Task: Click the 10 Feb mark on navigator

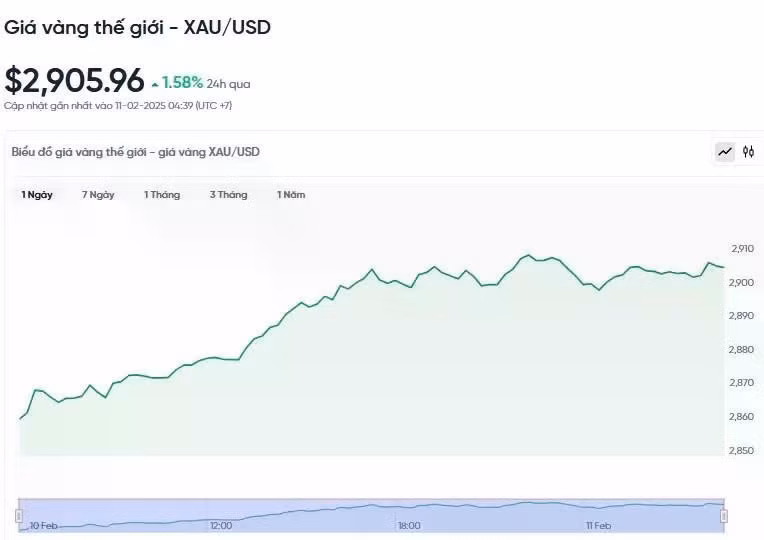Action: [43, 525]
